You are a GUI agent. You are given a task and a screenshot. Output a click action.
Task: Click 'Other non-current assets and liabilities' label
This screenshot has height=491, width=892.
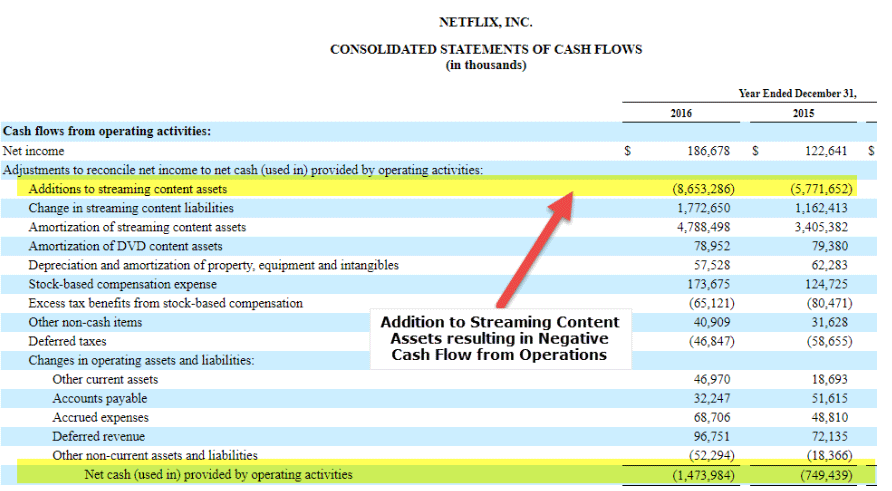[155, 455]
